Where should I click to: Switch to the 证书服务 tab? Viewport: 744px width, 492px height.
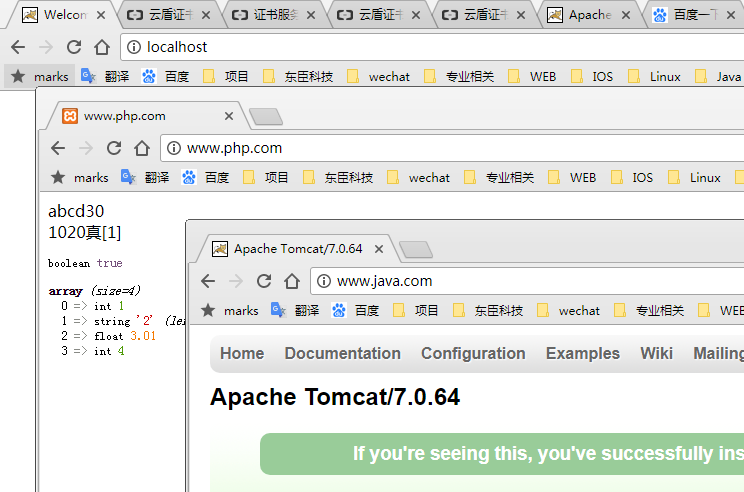tap(273, 15)
